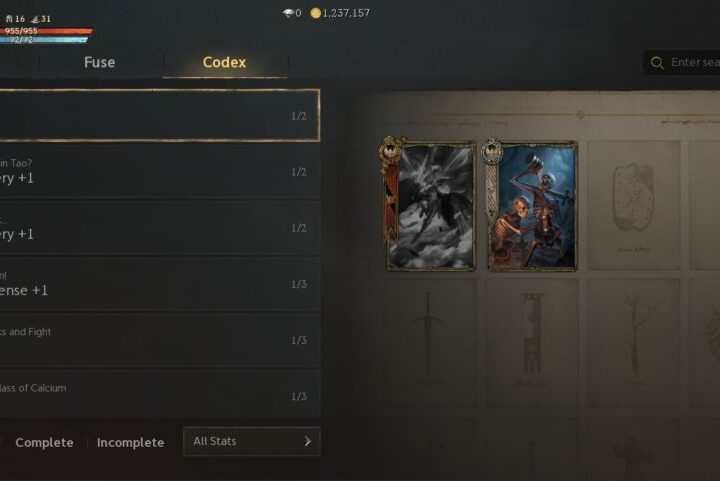Click the gold coin currency icon

click(315, 13)
